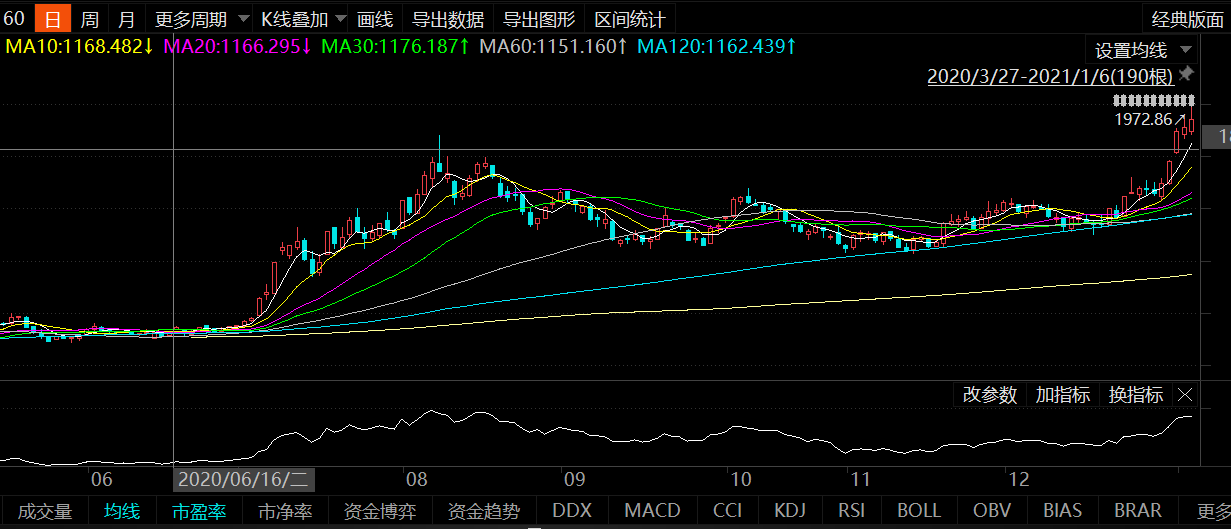Click 换指标 to change the indicator
1231x529 pixels.
[x=1136, y=395]
